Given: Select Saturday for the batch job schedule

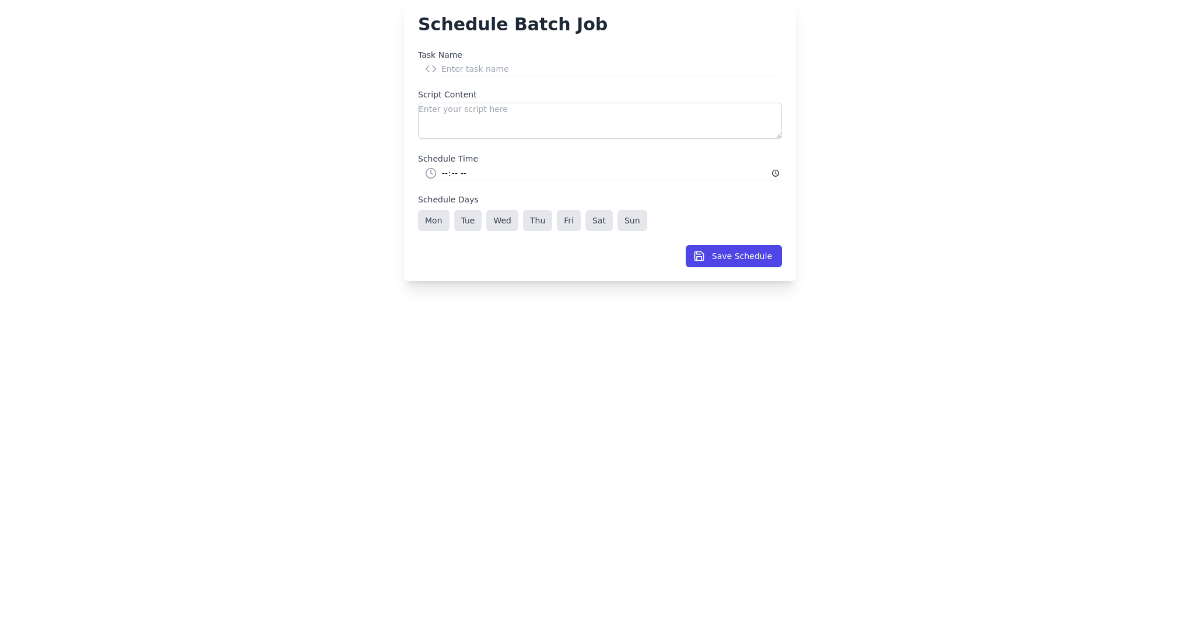Looking at the screenshot, I should [598, 220].
